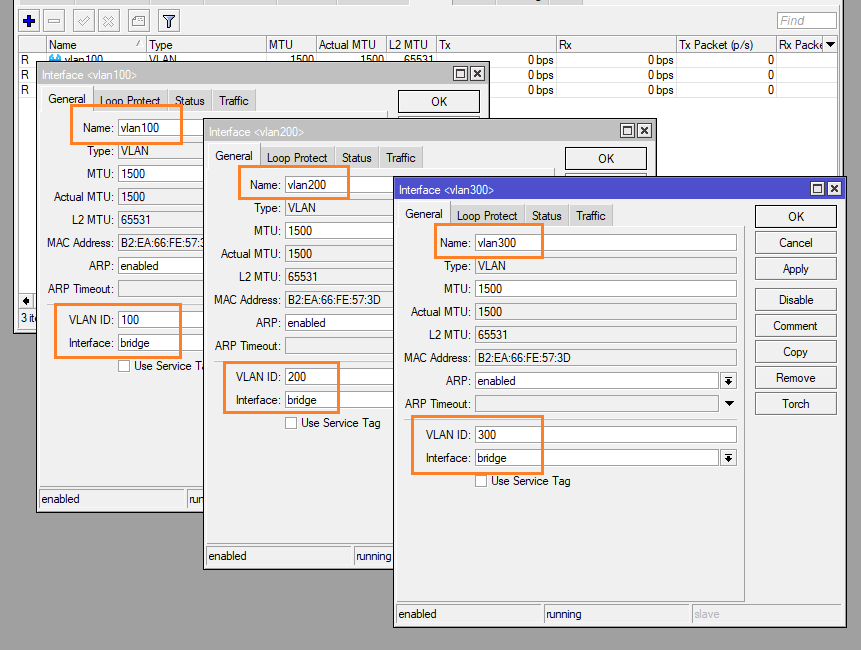Click the Comment note toolbar icon
The height and width of the screenshot is (650, 861).
coord(138,20)
